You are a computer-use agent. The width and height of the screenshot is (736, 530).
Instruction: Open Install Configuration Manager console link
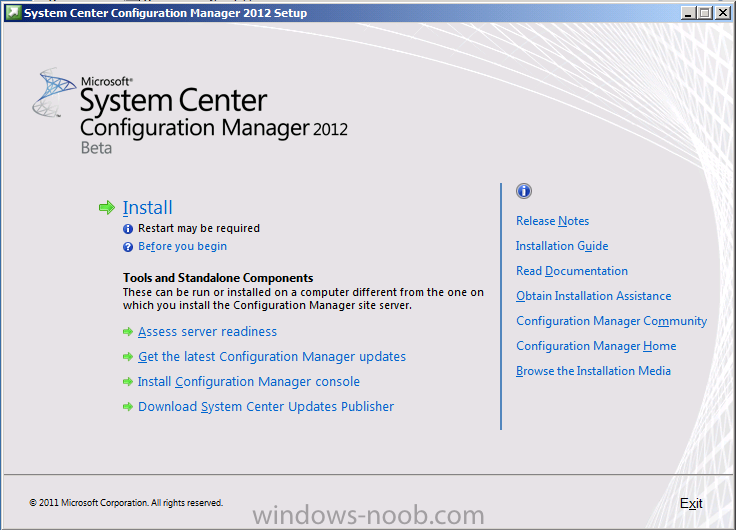coord(249,382)
